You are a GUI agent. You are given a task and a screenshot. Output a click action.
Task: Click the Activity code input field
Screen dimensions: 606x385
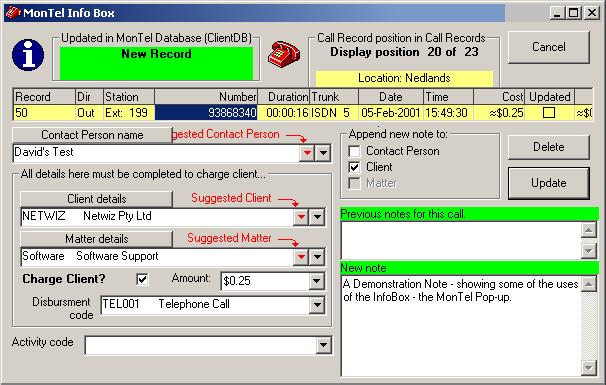pyautogui.click(x=200, y=345)
